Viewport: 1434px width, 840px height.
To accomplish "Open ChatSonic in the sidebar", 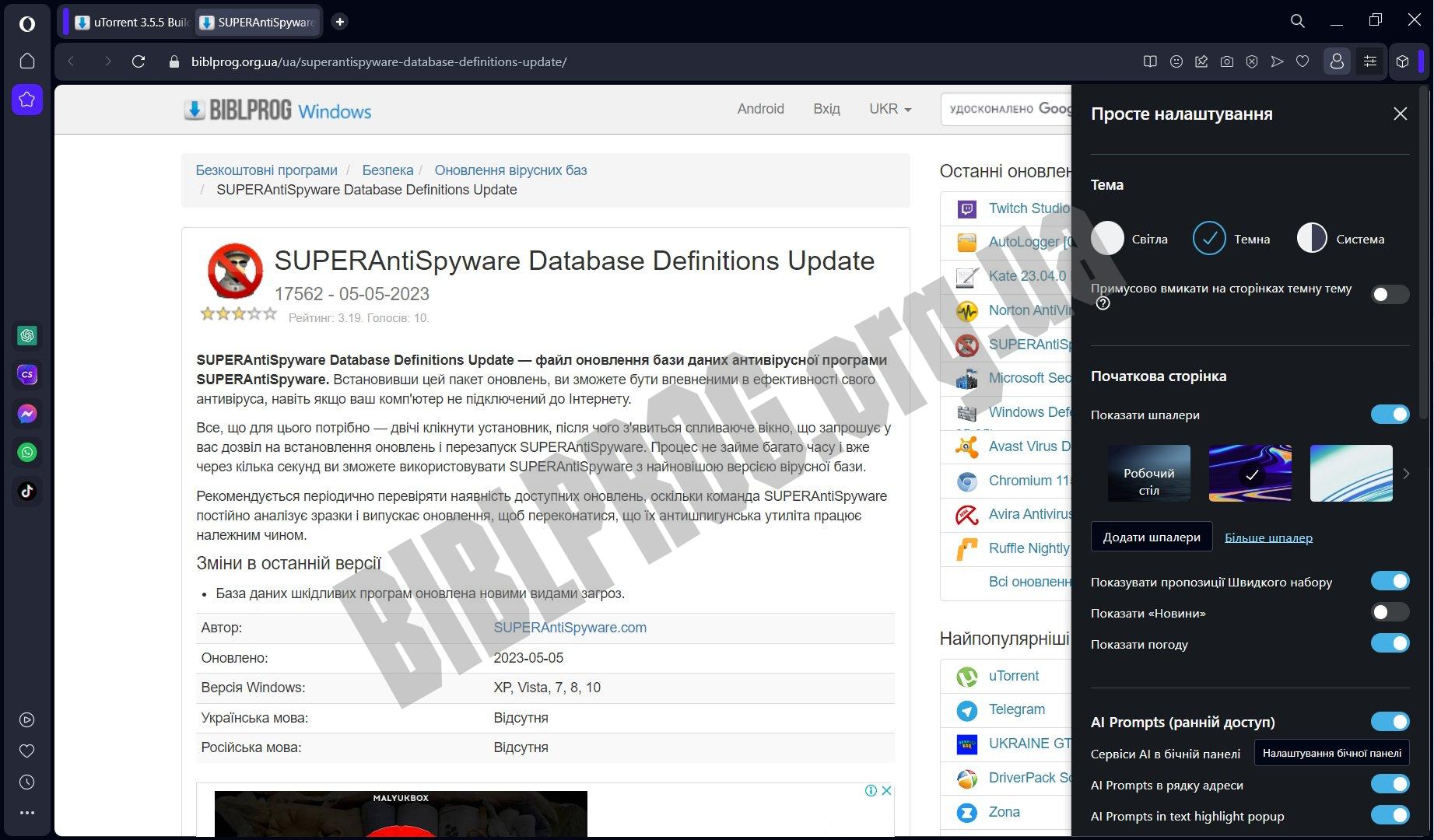I will (x=27, y=374).
